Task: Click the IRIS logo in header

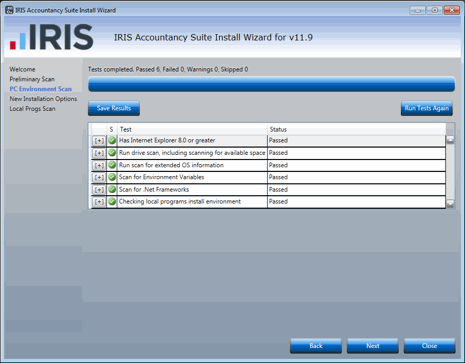Action: [x=52, y=37]
